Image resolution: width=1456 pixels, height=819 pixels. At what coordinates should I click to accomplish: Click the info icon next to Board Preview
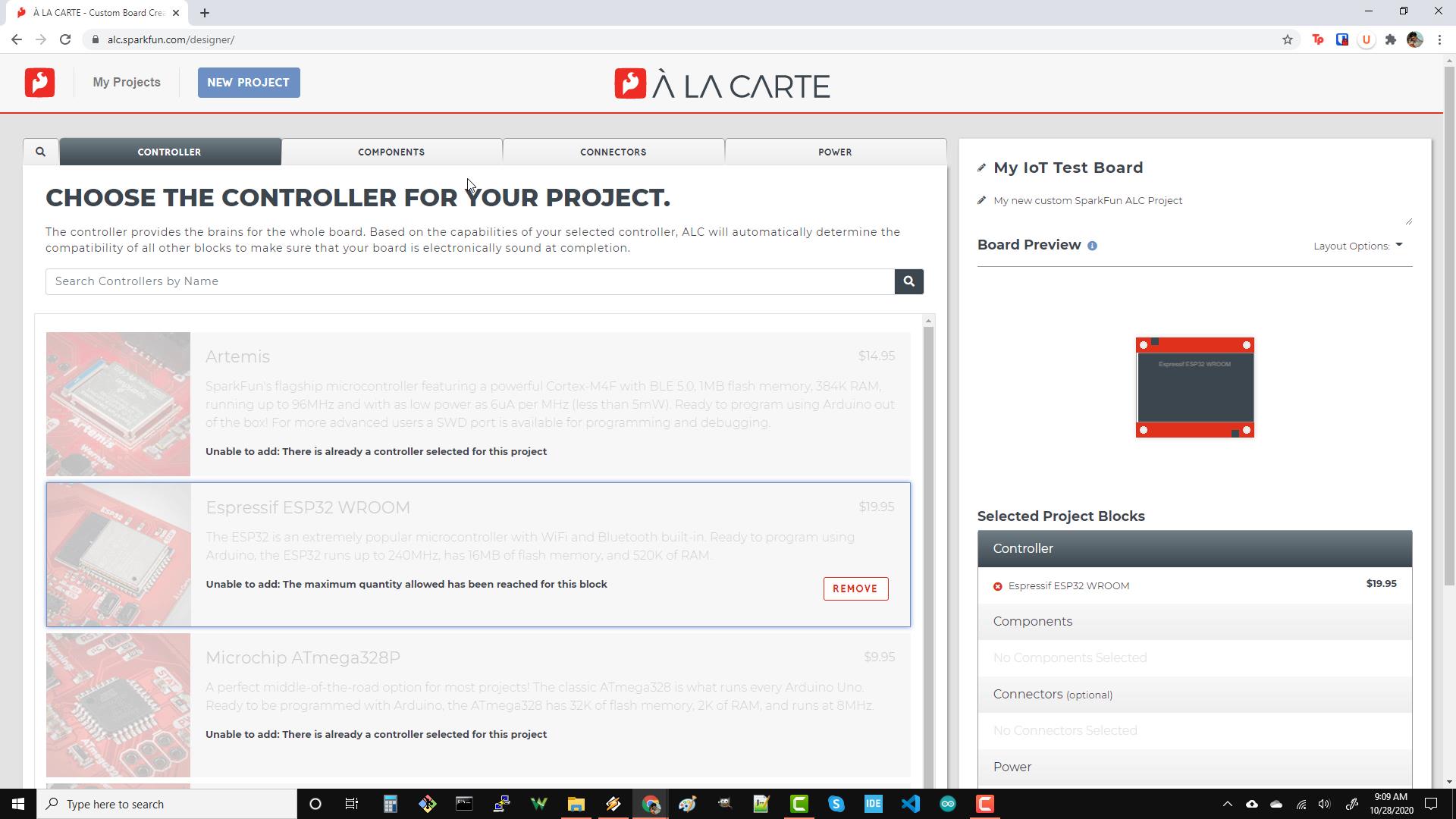(x=1093, y=245)
